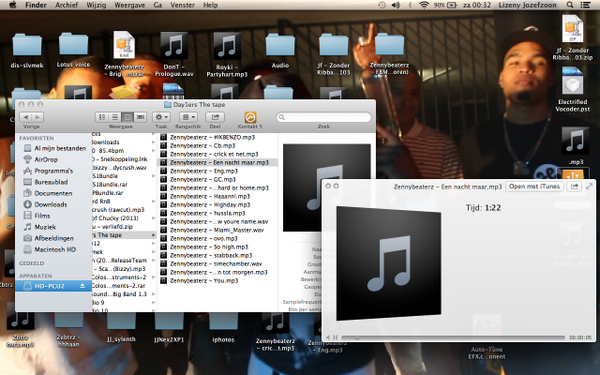Image resolution: width=600 pixels, height=375 pixels.
Task: Pause playback in Quick Look window
Action: tap(335, 338)
